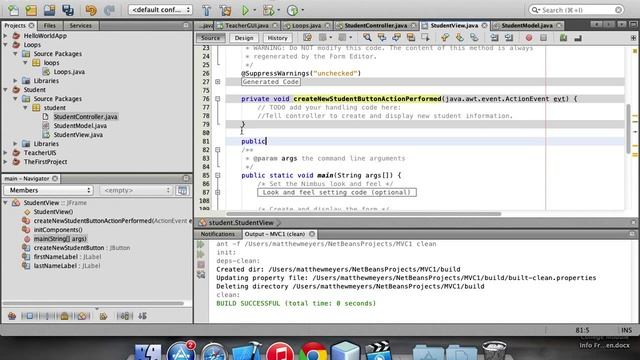Click the Undo arrow icon
The height and width of the screenshot is (360, 640).
pos(91,10)
